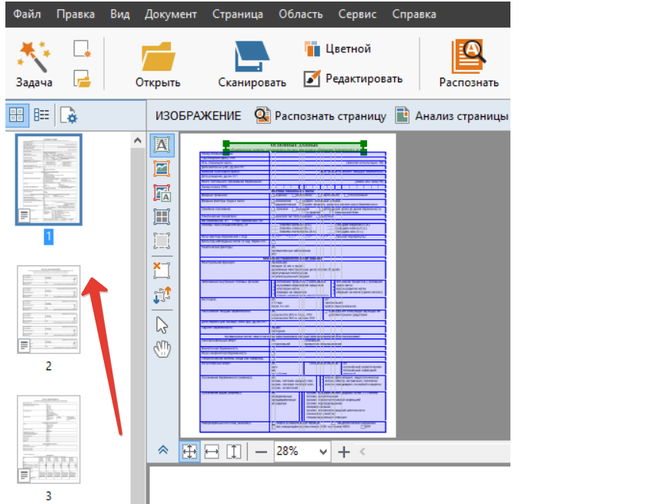Click the reorder areas tool

click(162, 294)
